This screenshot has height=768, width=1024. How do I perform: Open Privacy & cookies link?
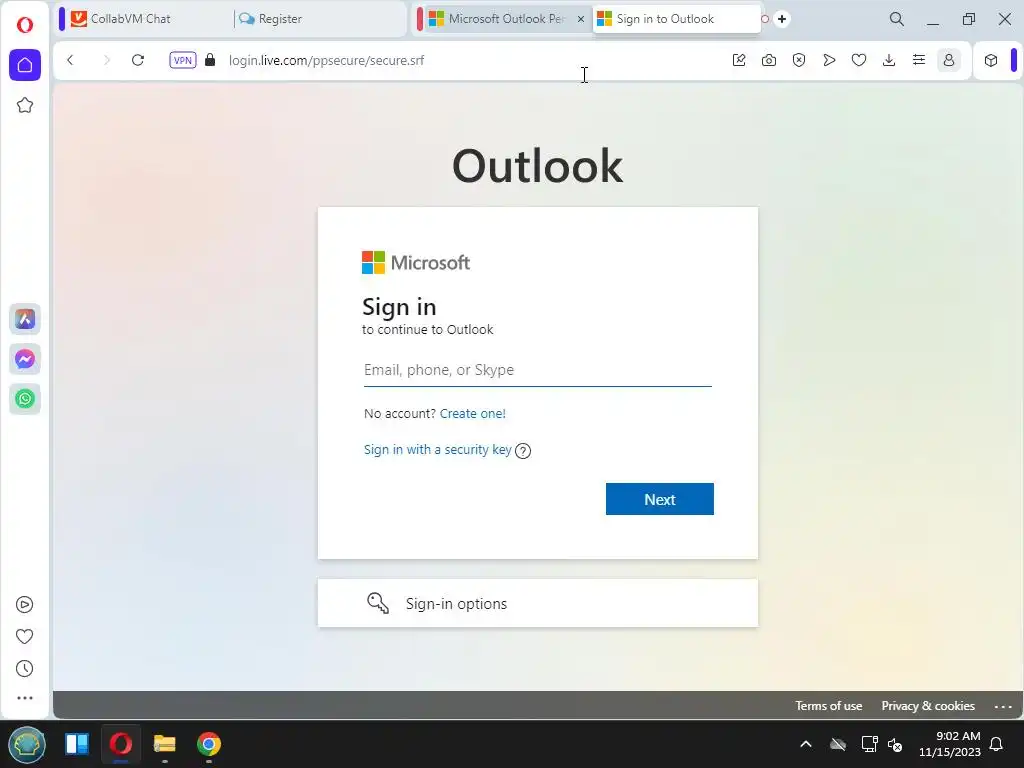(928, 705)
